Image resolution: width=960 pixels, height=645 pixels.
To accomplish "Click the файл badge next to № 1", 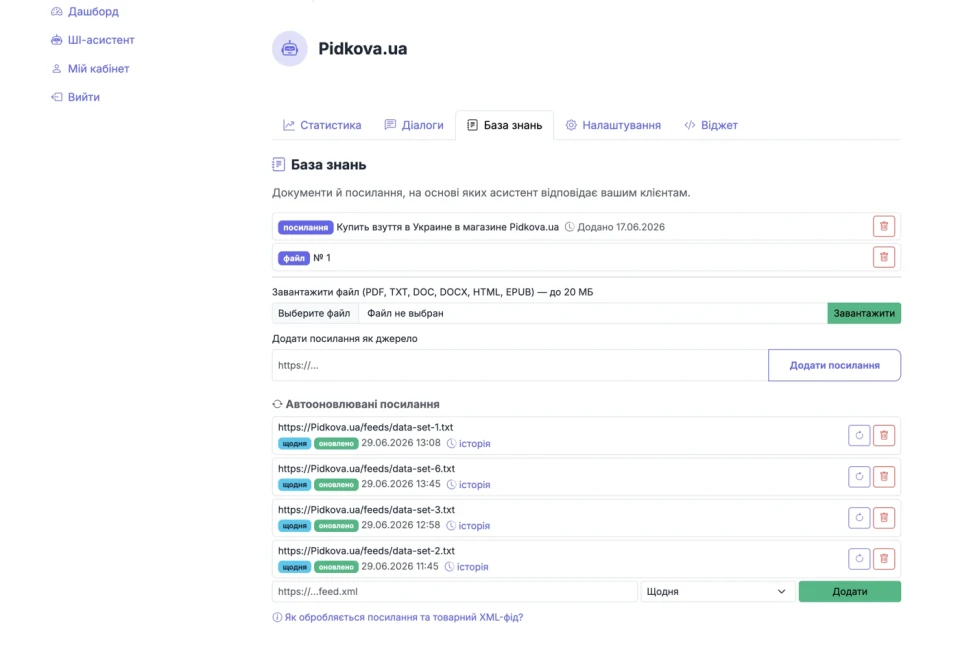I will click(x=294, y=258).
